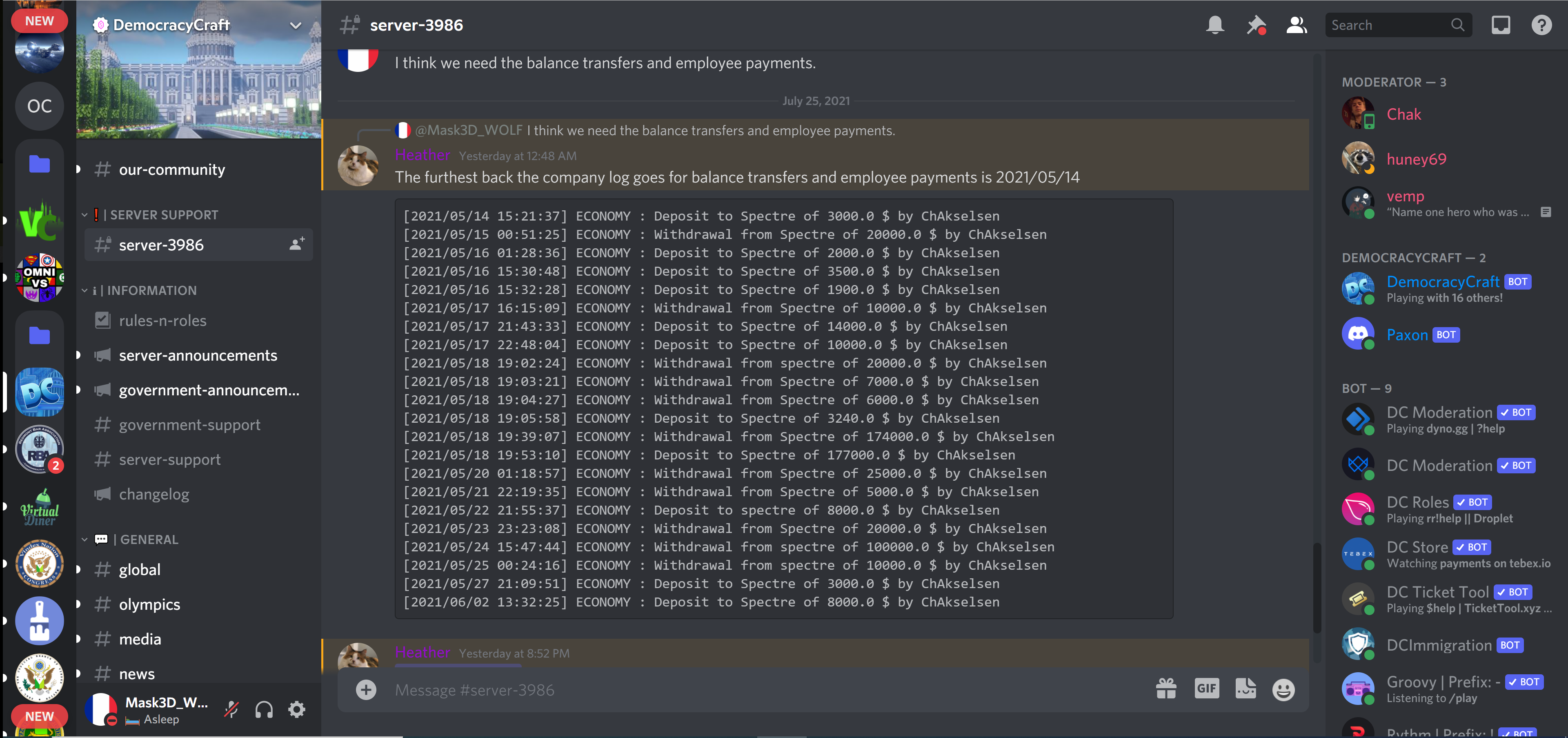
Task: Click Heather's username at 12:48 AM
Action: pos(423,155)
